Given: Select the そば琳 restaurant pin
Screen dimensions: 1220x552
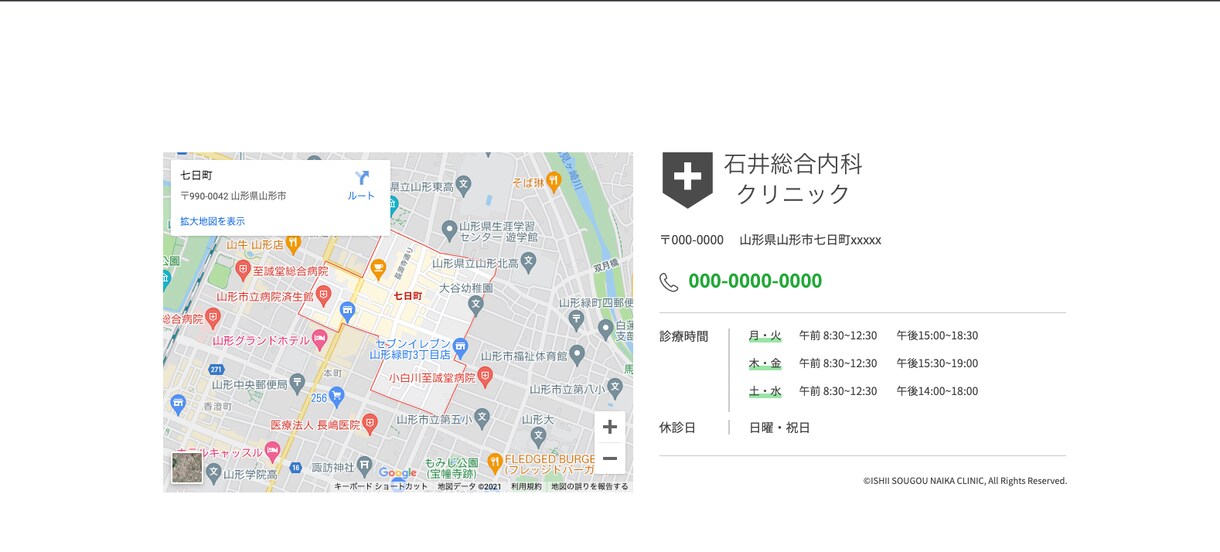Looking at the screenshot, I should [x=553, y=182].
